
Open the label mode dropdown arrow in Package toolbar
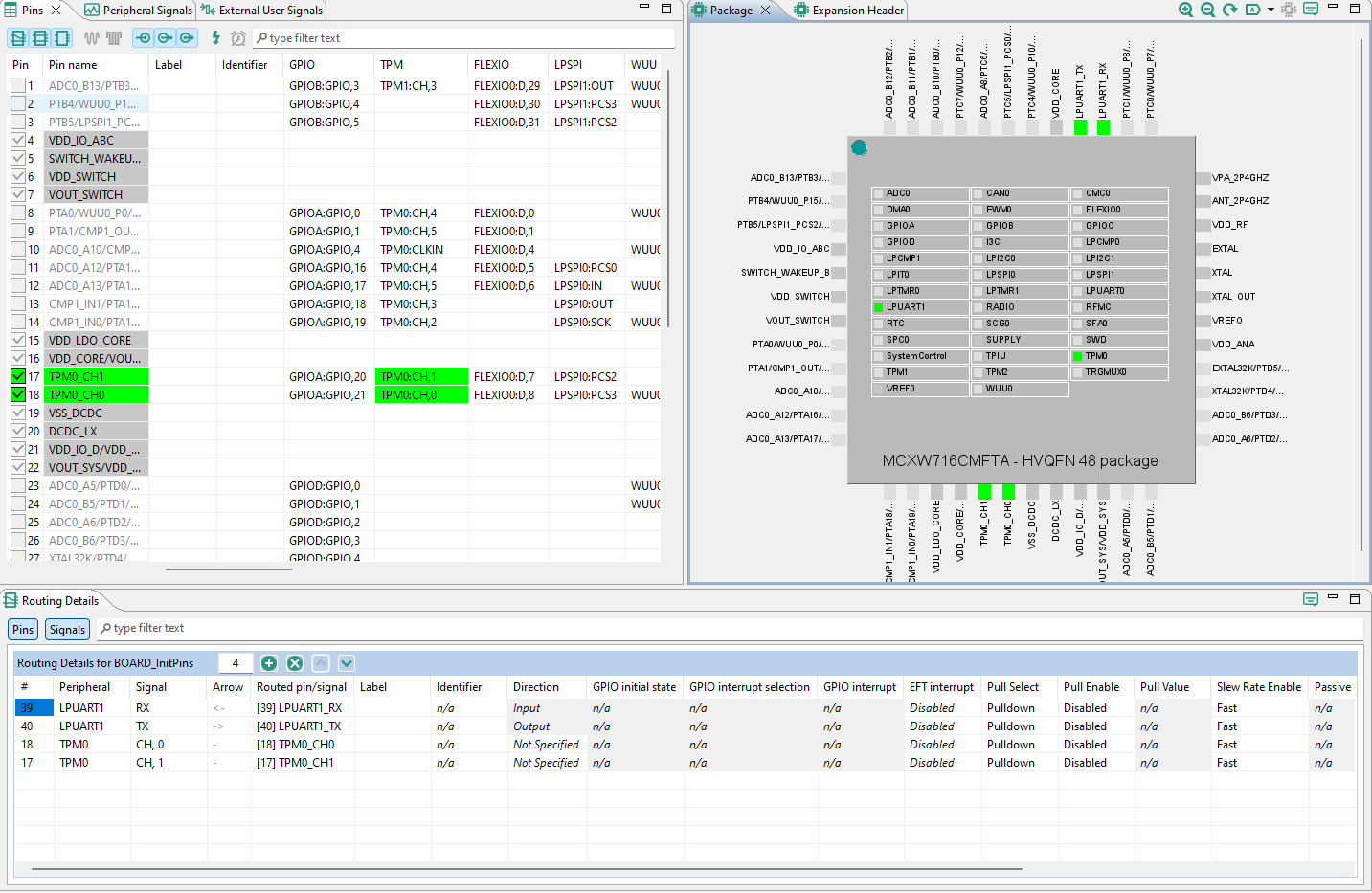pyautogui.click(x=1271, y=10)
